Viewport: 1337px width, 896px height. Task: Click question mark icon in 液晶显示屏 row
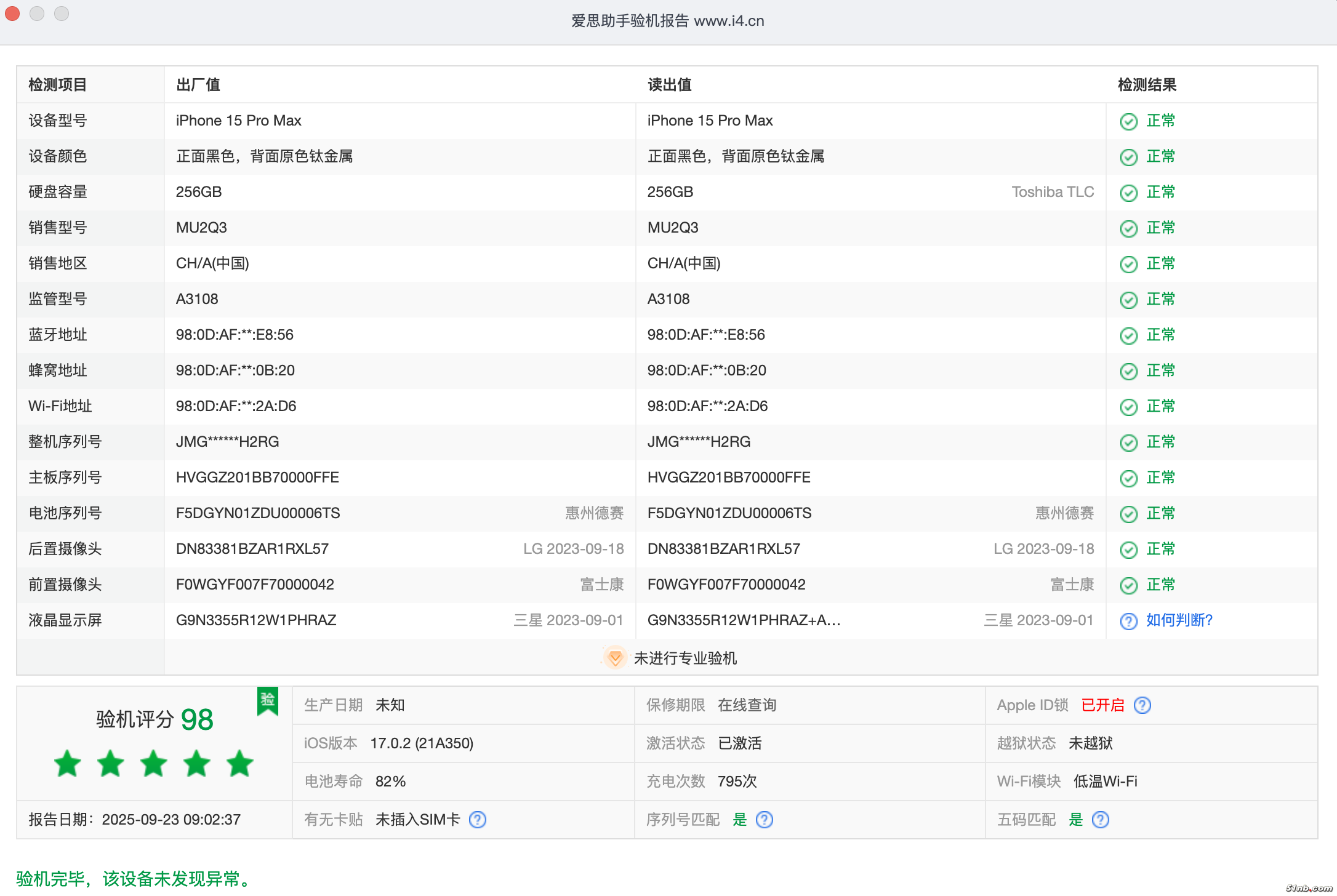pyautogui.click(x=1128, y=621)
